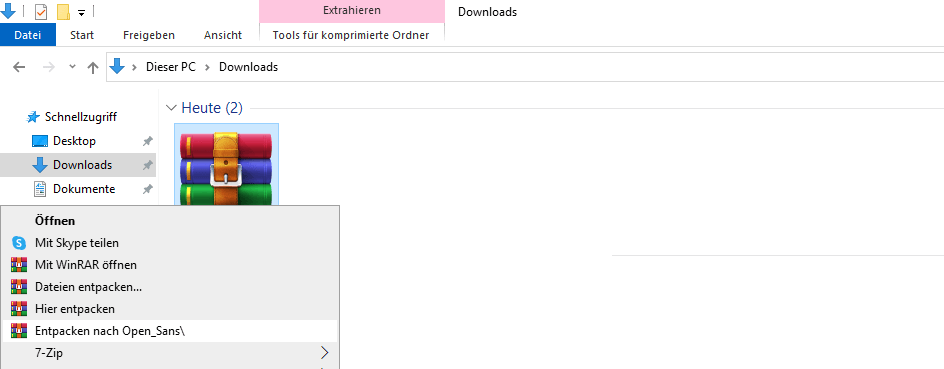Click the blue download arrow title bar icon
The width and height of the screenshot is (944, 369).
point(8,10)
